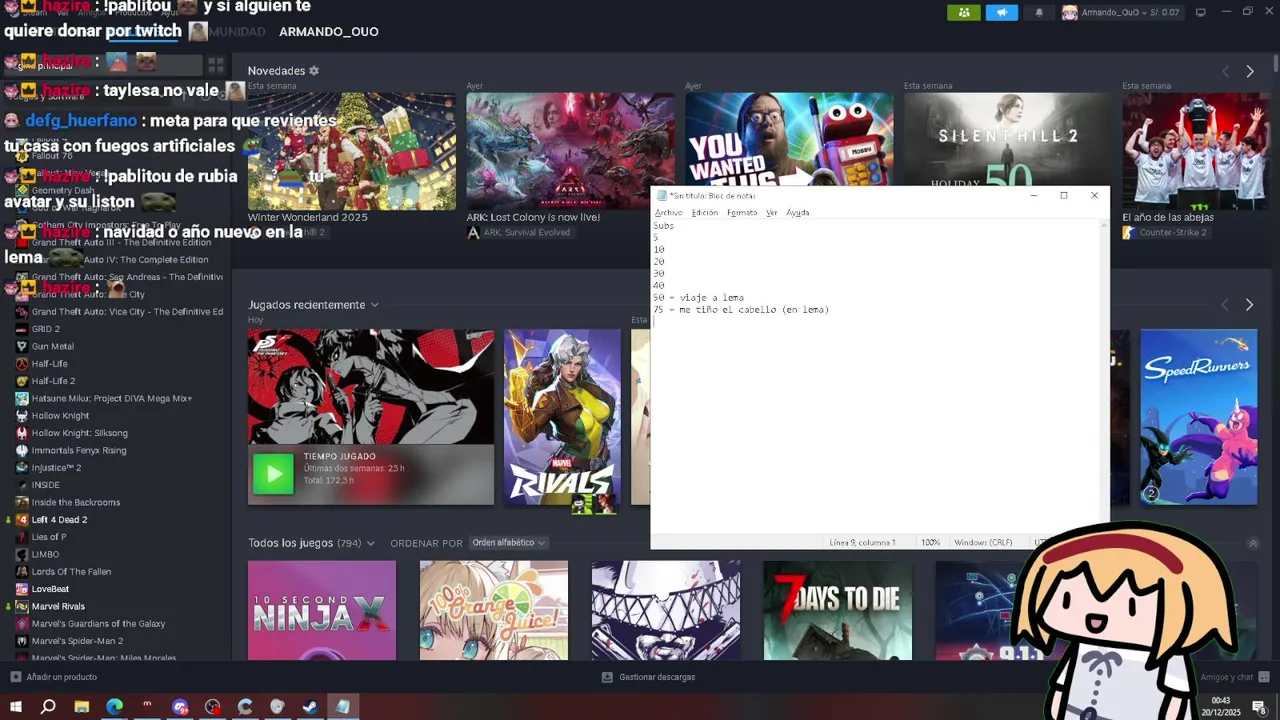
Task: Open Orden alfabético sort dropdown
Action: point(509,543)
